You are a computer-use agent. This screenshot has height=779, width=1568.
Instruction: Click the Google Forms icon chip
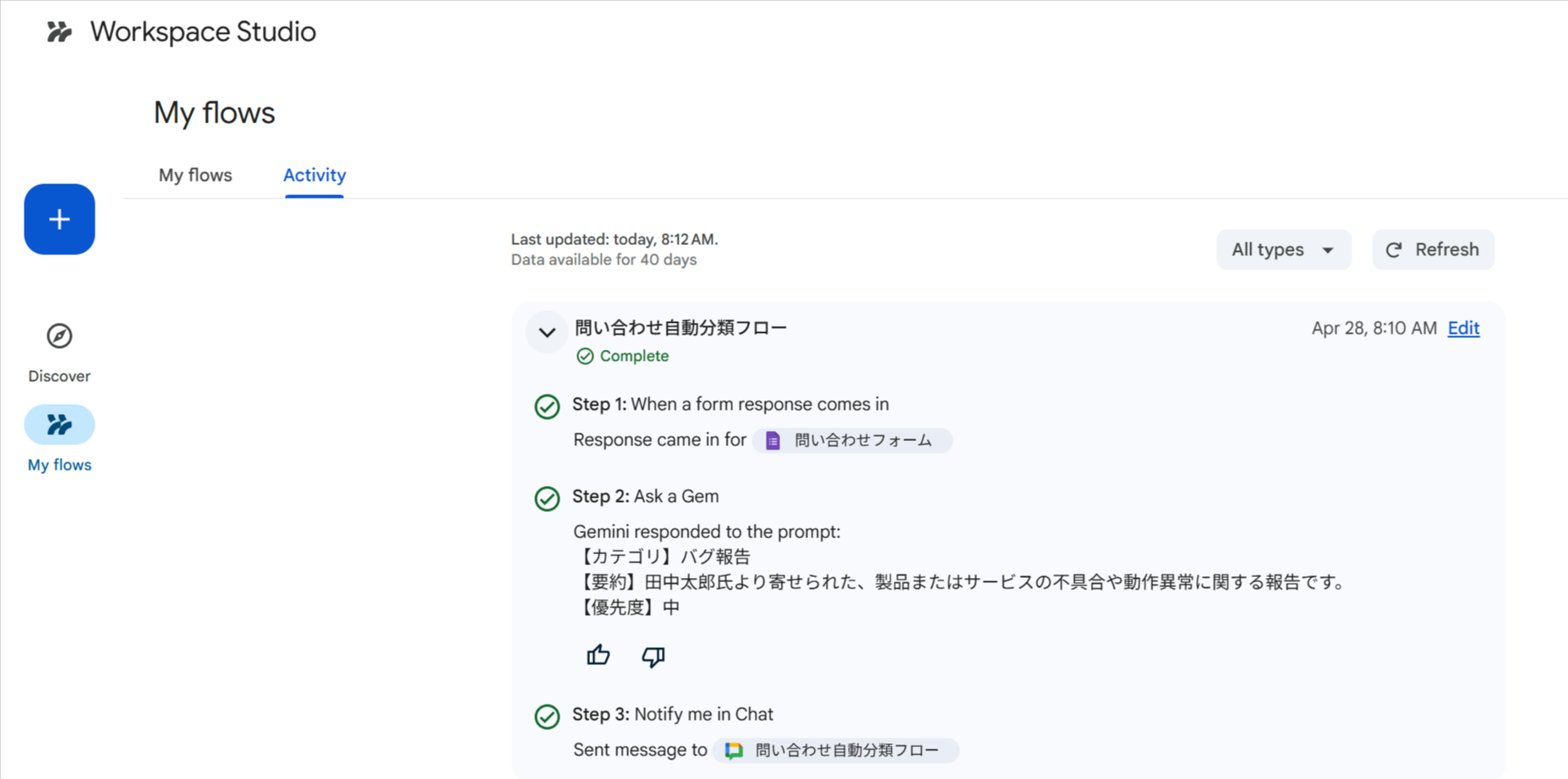773,440
